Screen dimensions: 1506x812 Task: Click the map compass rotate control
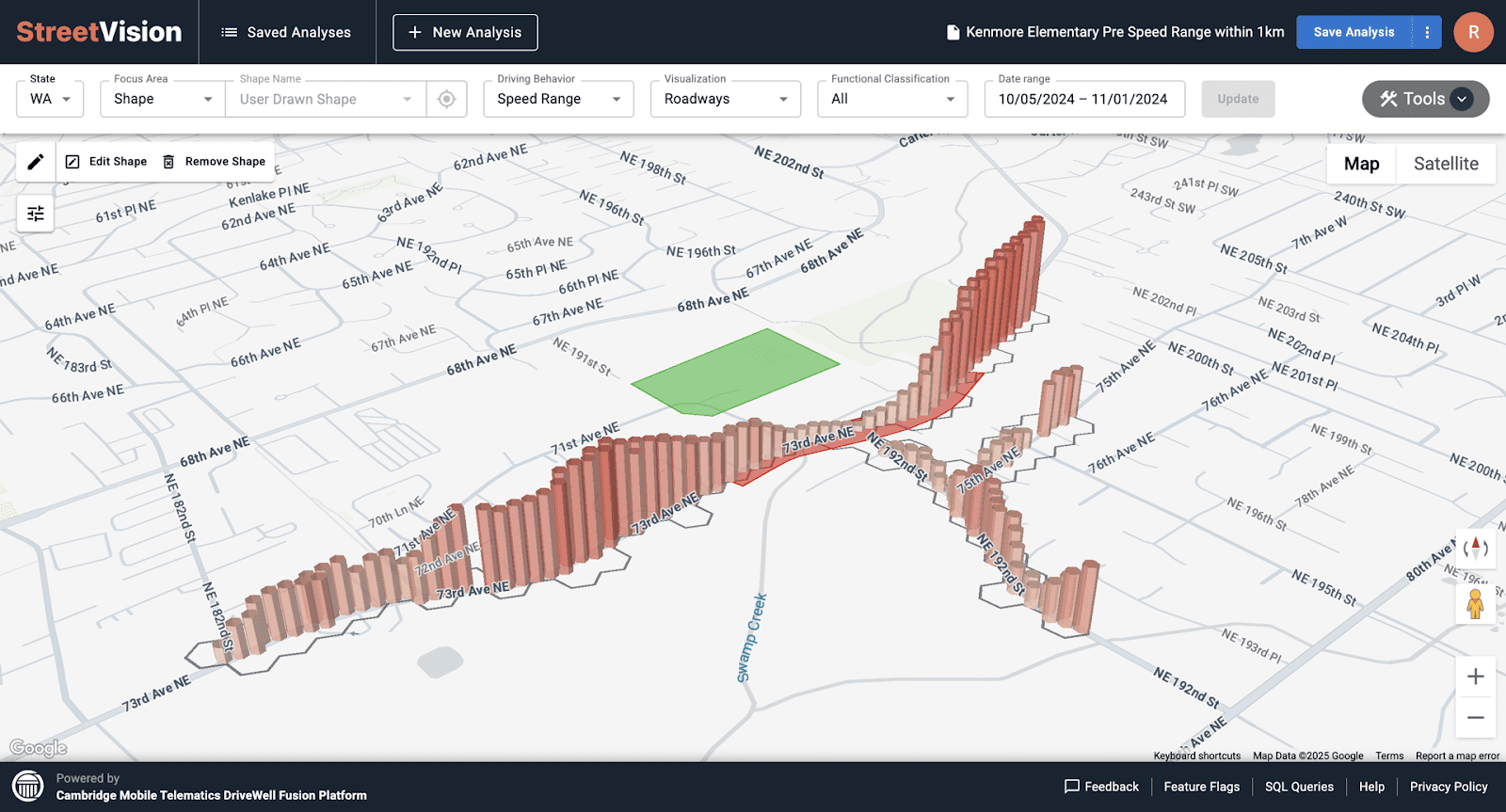point(1475,548)
